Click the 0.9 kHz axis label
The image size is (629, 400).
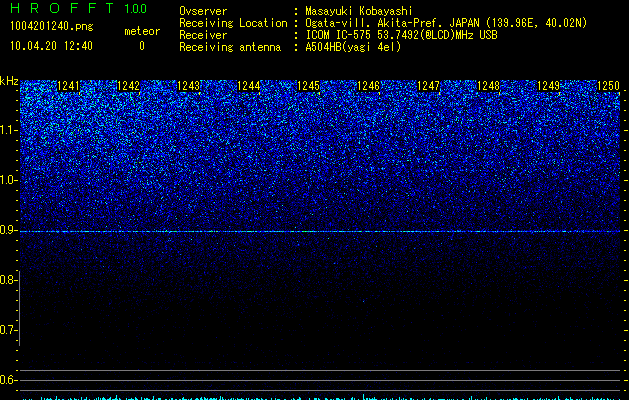coord(8,230)
